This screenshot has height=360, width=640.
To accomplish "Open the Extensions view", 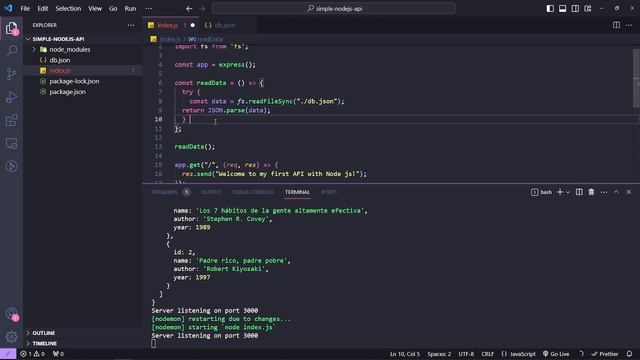I will [x=11, y=120].
